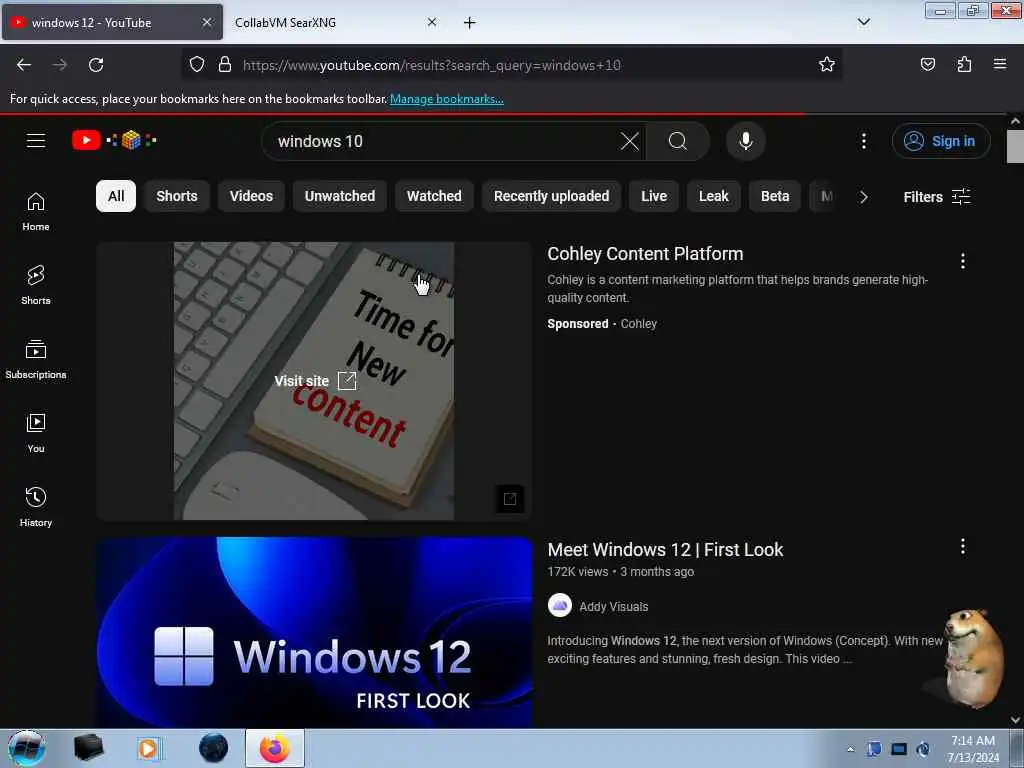Image resolution: width=1024 pixels, height=768 pixels.
Task: Filter results by Watched chip
Action: 434,196
